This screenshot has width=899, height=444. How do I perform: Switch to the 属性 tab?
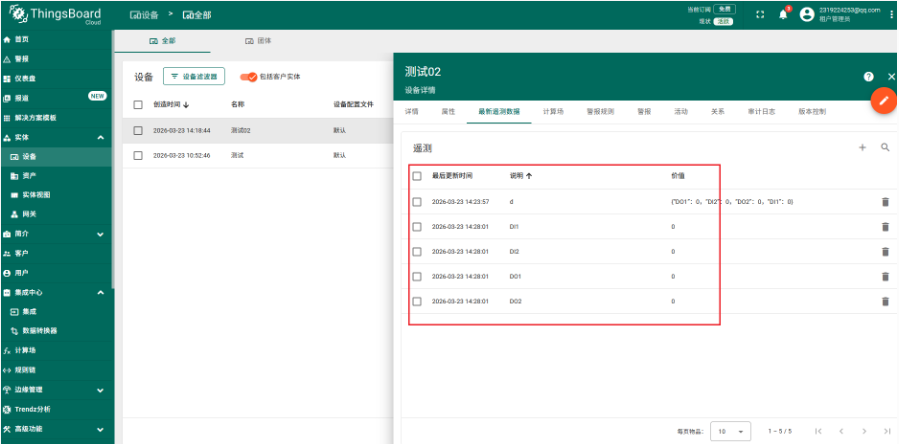tap(448, 112)
